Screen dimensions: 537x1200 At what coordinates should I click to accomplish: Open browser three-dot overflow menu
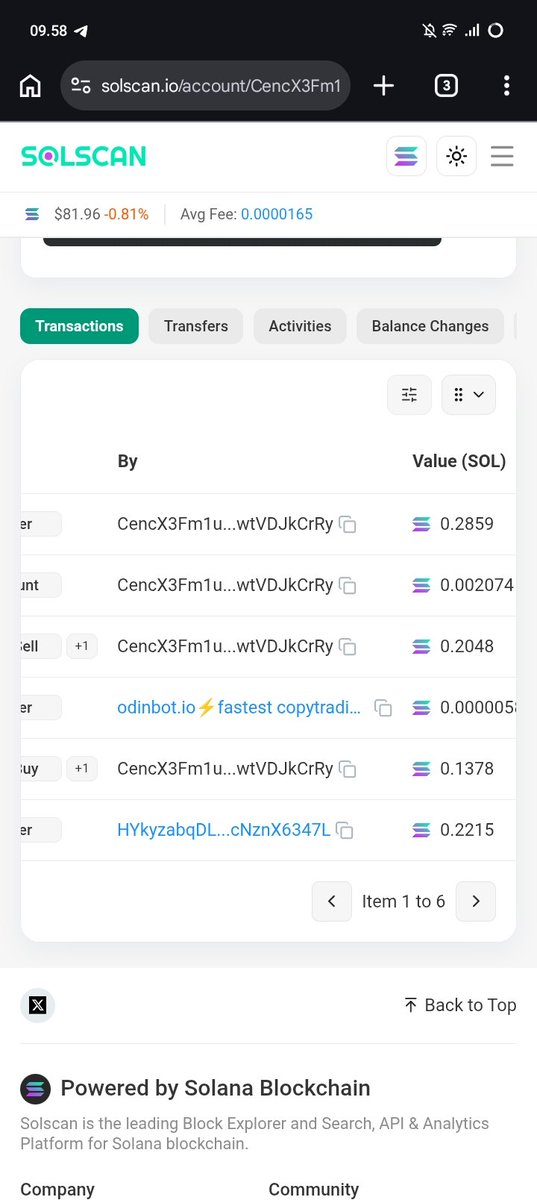(506, 86)
